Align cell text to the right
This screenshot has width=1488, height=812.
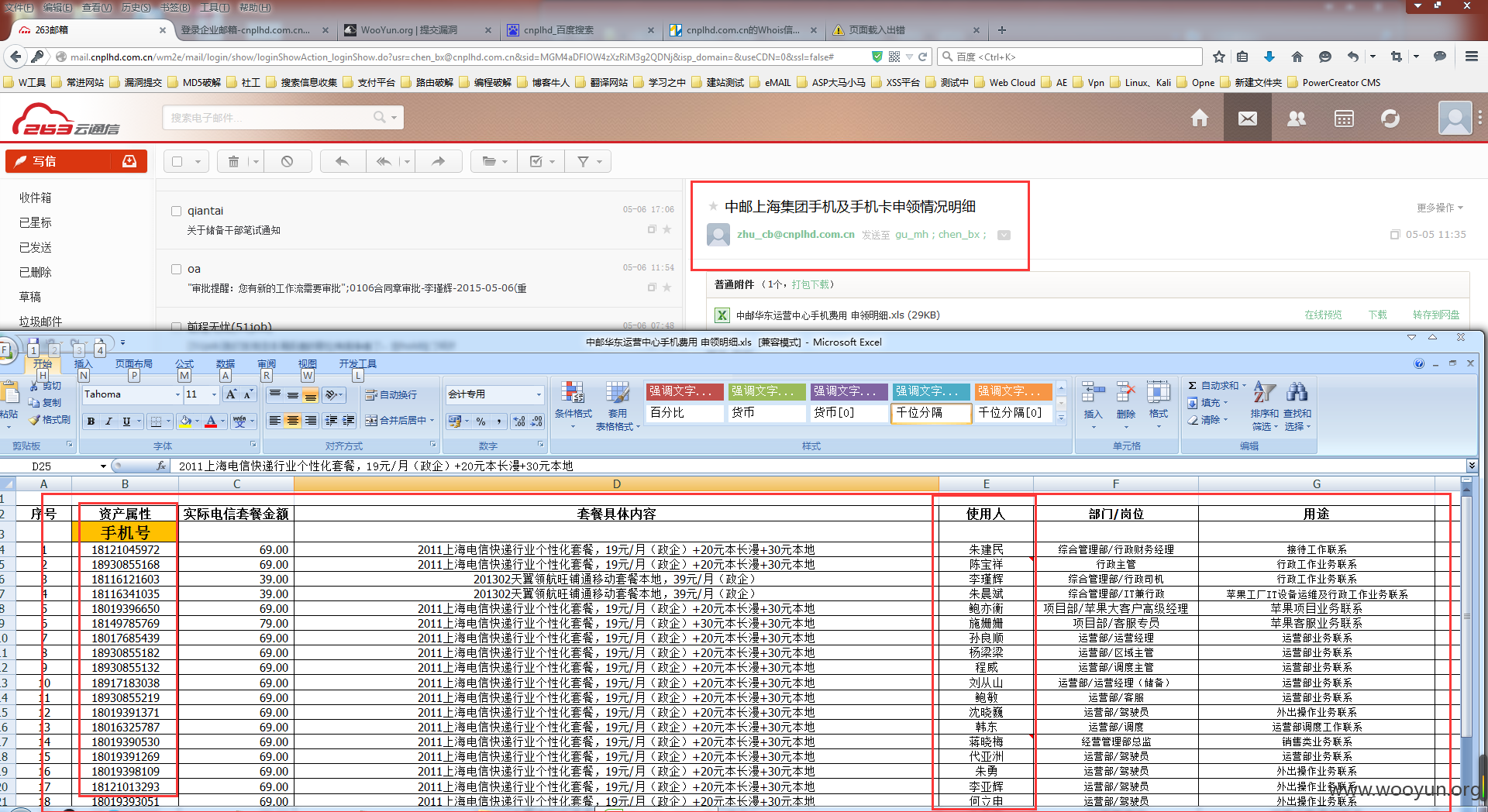click(310, 421)
